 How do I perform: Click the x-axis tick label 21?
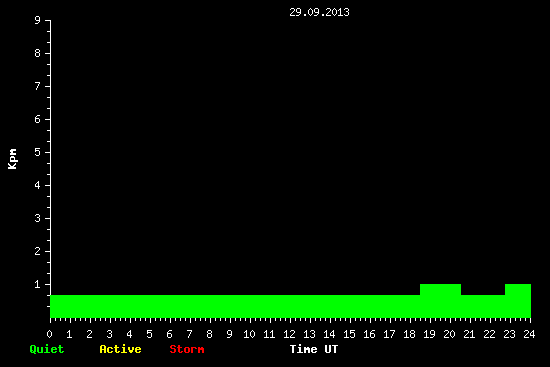click(x=469, y=334)
